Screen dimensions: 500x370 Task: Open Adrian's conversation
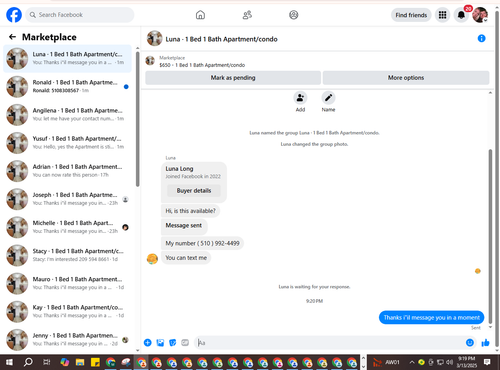point(67,171)
